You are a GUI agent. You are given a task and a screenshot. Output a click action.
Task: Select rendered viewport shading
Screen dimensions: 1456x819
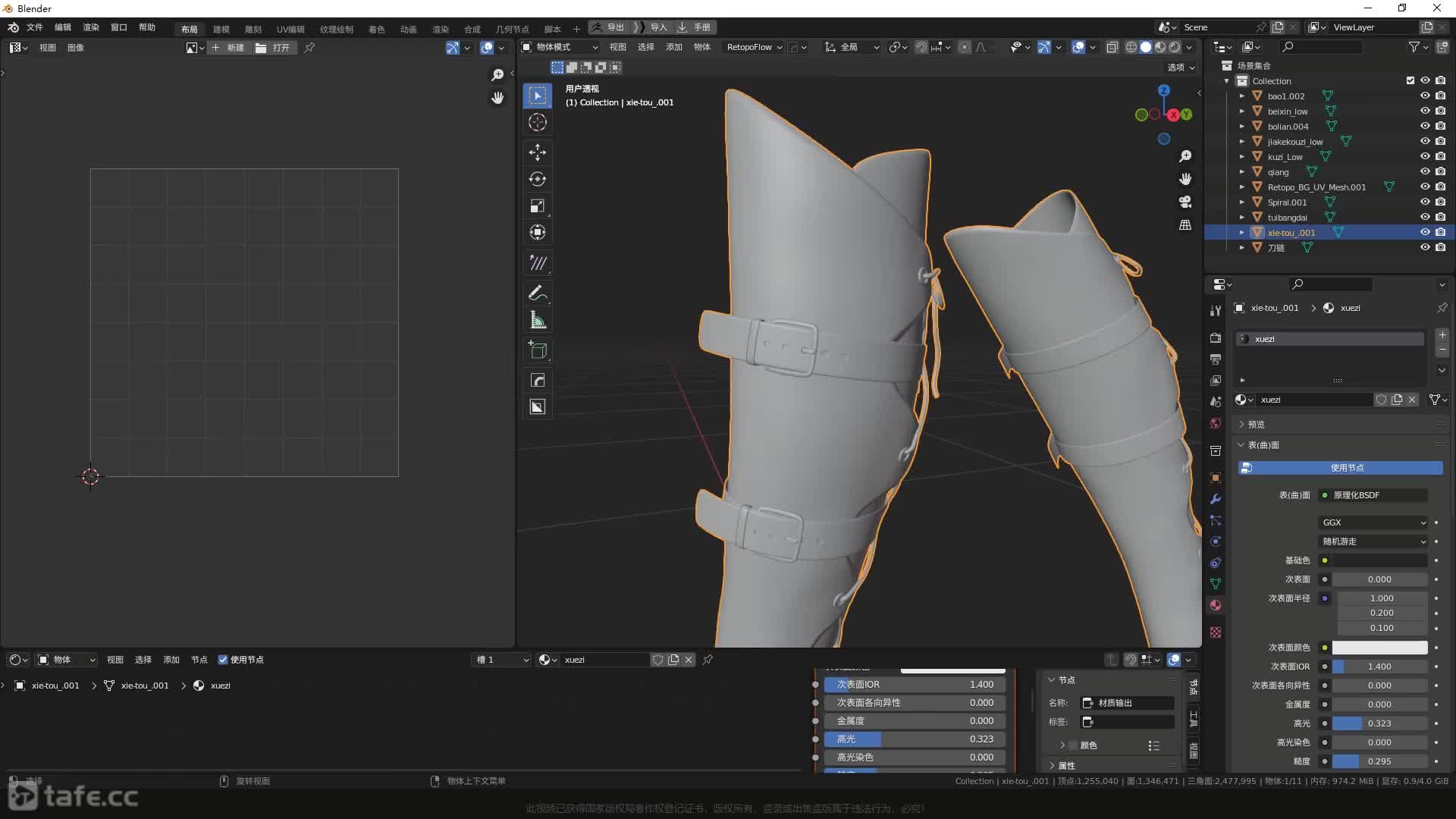(1175, 47)
